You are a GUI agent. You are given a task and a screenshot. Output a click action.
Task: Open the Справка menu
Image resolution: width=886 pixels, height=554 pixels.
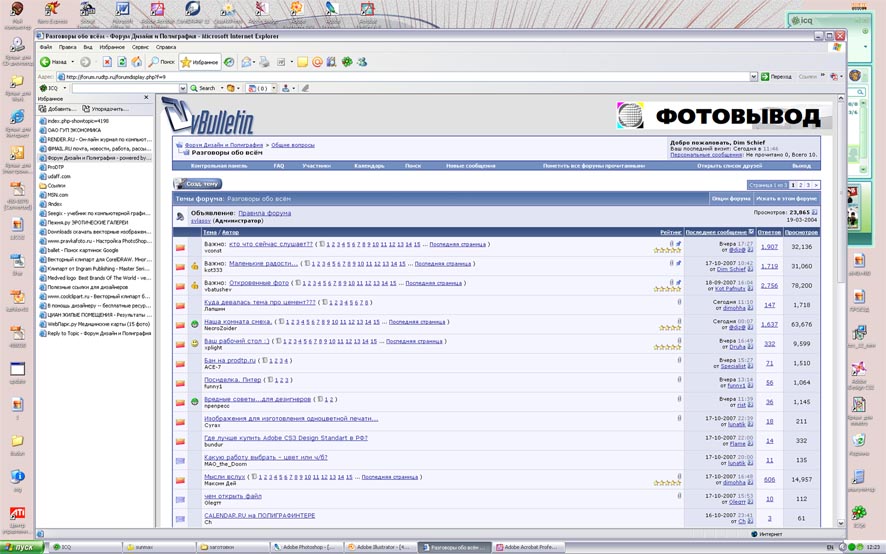[x=166, y=47]
